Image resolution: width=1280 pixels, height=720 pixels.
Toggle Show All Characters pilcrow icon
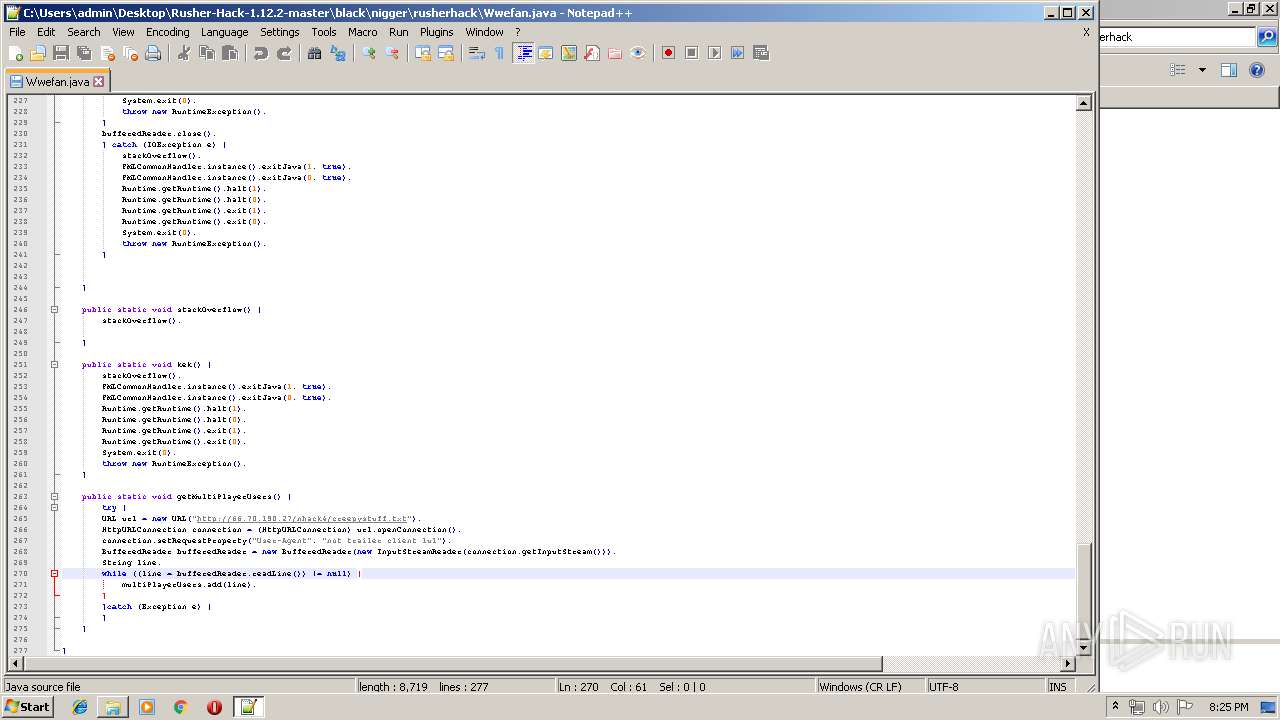click(x=499, y=53)
